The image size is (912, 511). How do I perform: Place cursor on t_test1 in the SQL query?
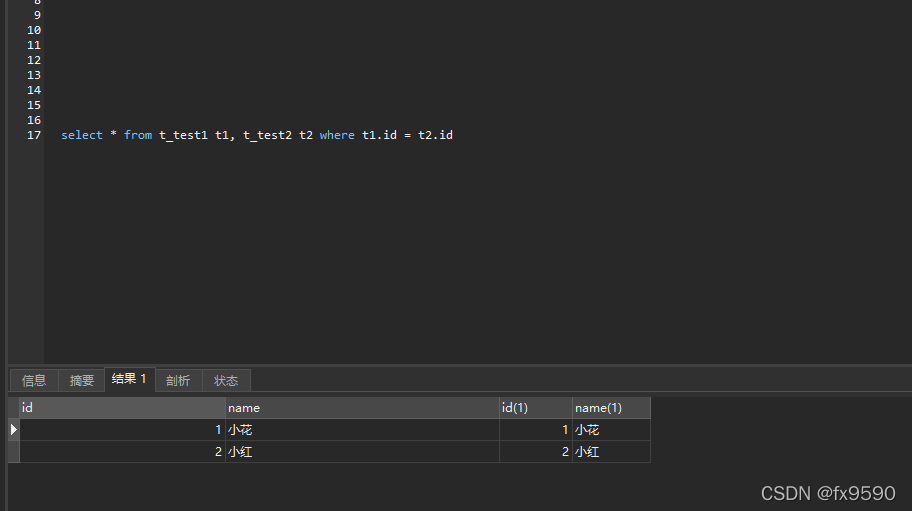[183, 135]
